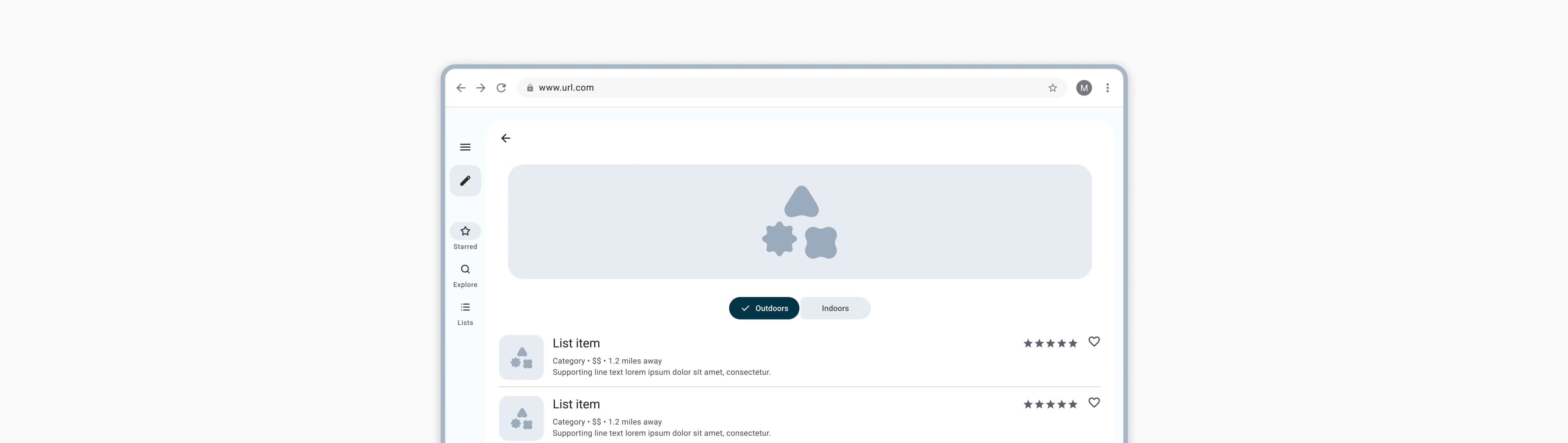The width and height of the screenshot is (1568, 443).
Task: Select the Outdoors segmented button
Action: click(x=764, y=308)
